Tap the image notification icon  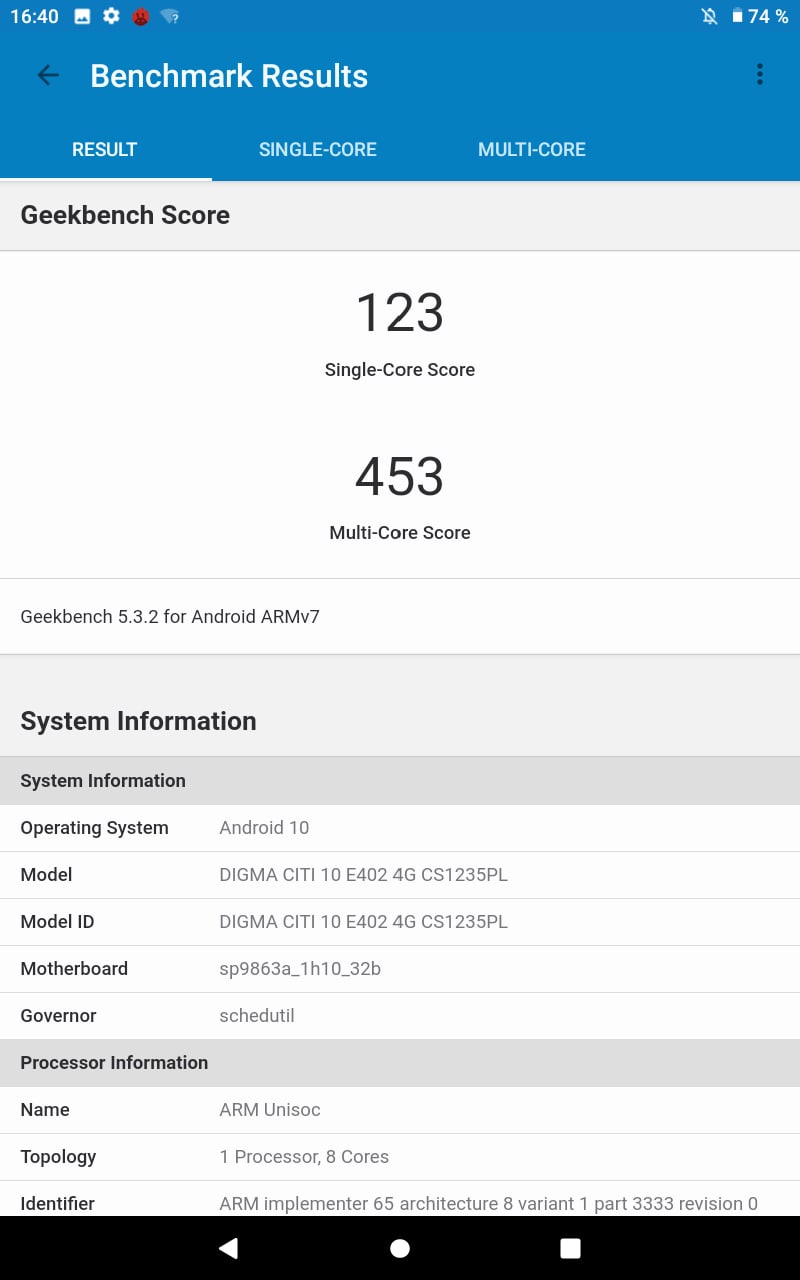click(x=82, y=16)
